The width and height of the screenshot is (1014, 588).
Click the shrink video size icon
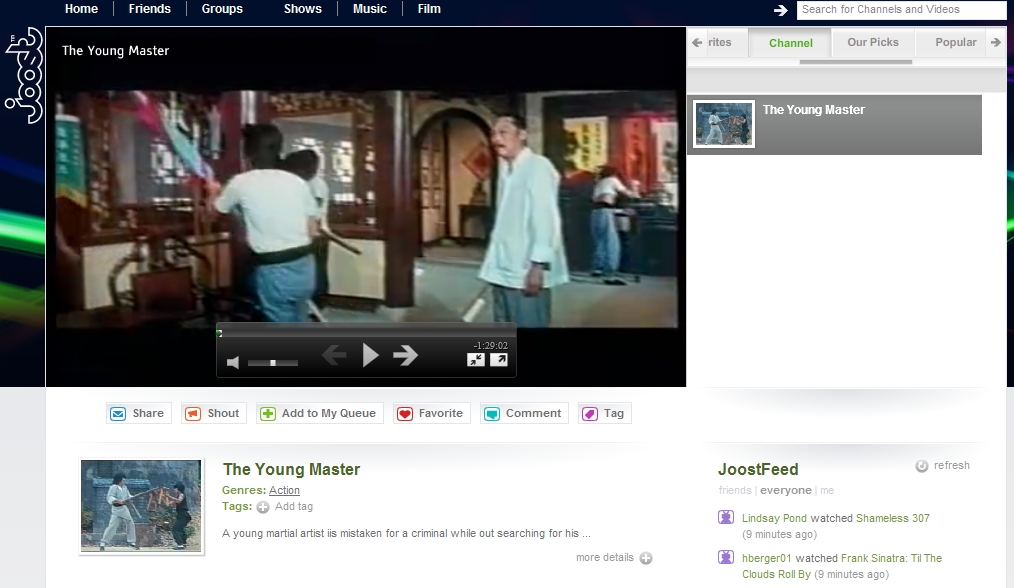tap(476, 360)
